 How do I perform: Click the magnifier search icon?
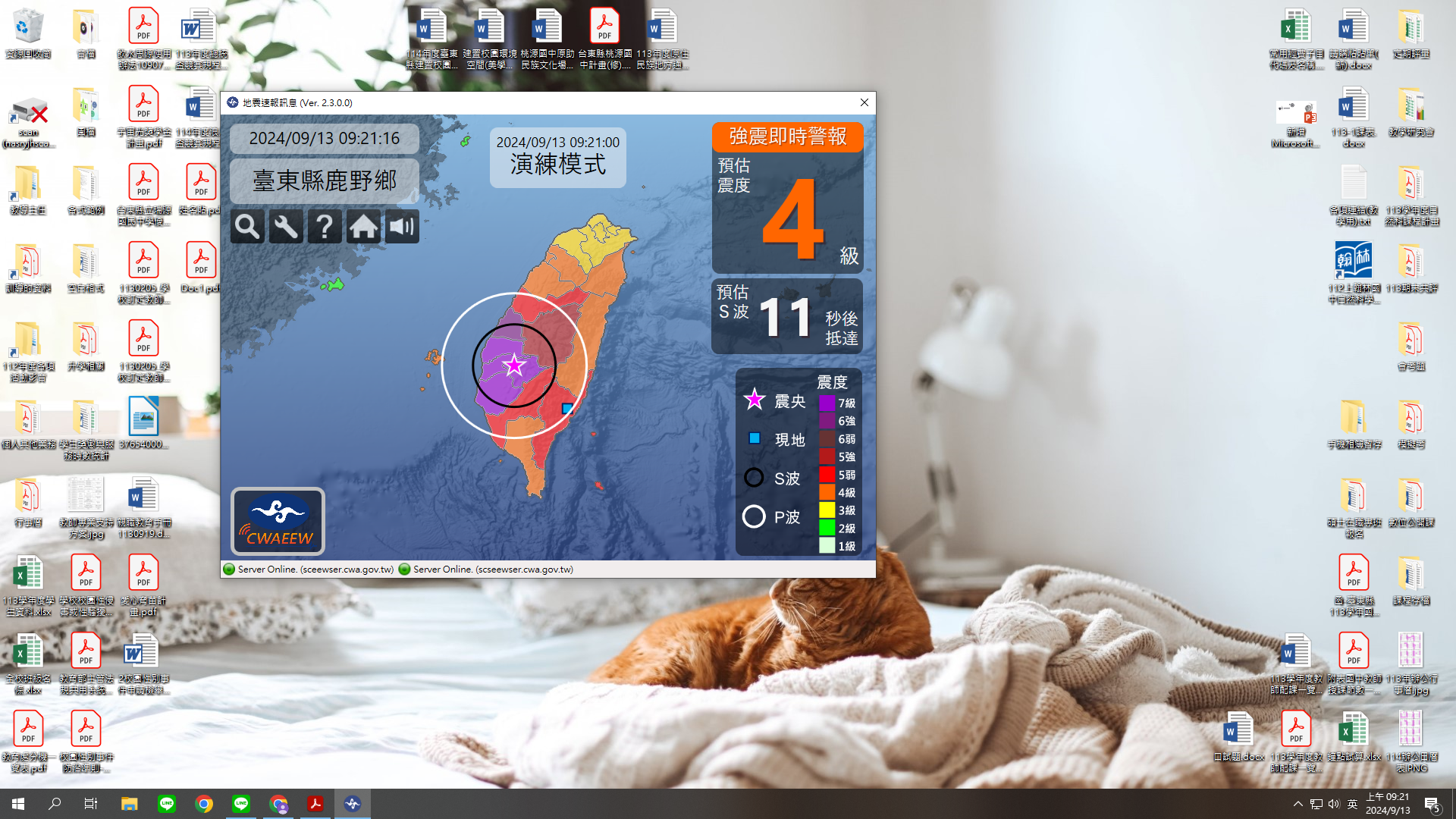[x=247, y=227]
